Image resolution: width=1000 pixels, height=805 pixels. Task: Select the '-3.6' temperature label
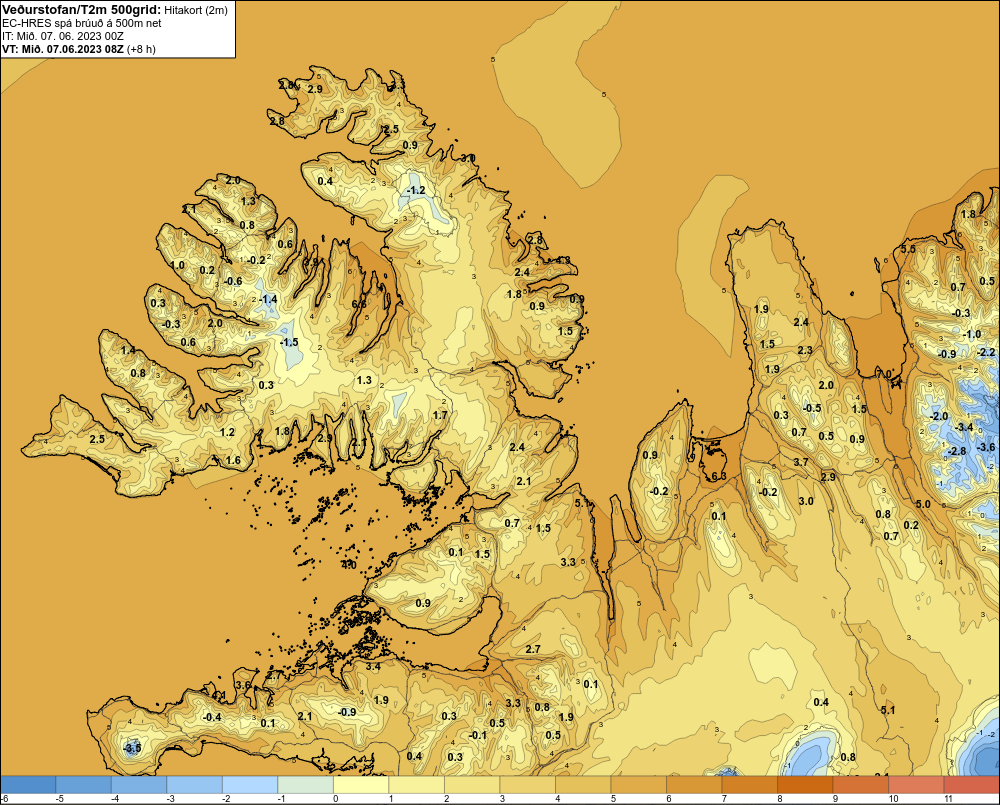tap(985, 447)
